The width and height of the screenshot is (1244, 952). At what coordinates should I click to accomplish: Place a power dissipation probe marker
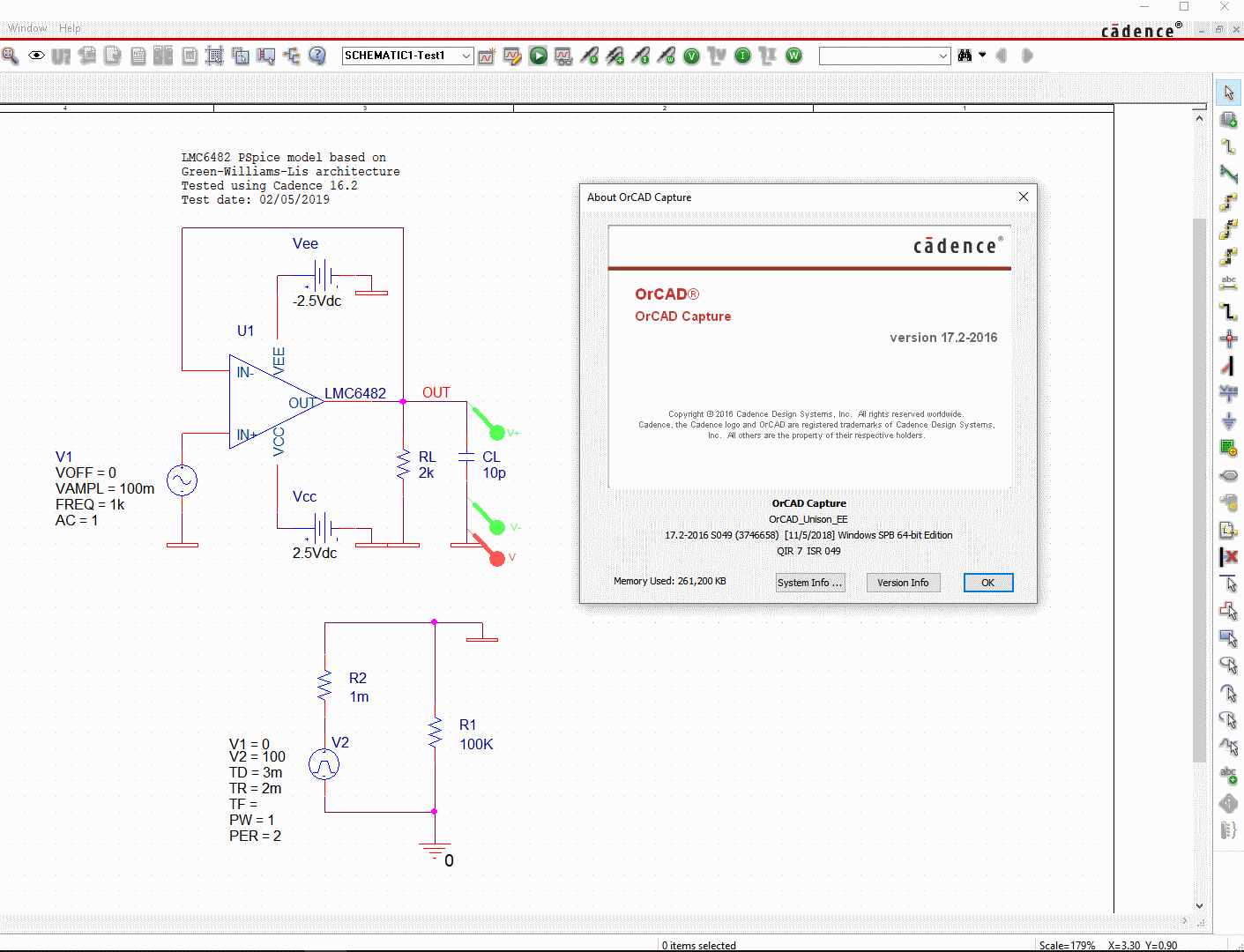pyautogui.click(x=667, y=56)
